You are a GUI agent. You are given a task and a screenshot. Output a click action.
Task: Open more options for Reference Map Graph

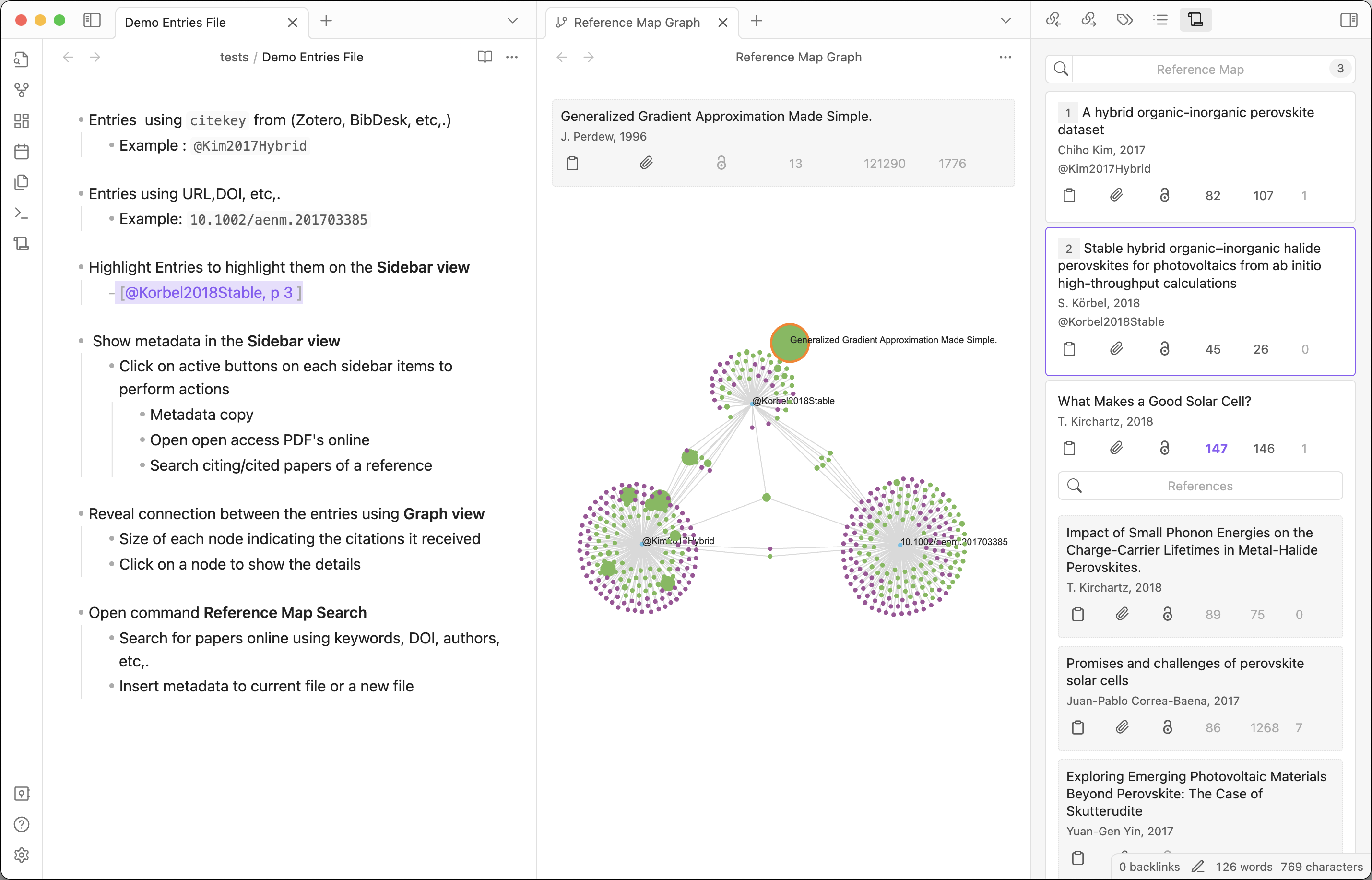(1005, 57)
